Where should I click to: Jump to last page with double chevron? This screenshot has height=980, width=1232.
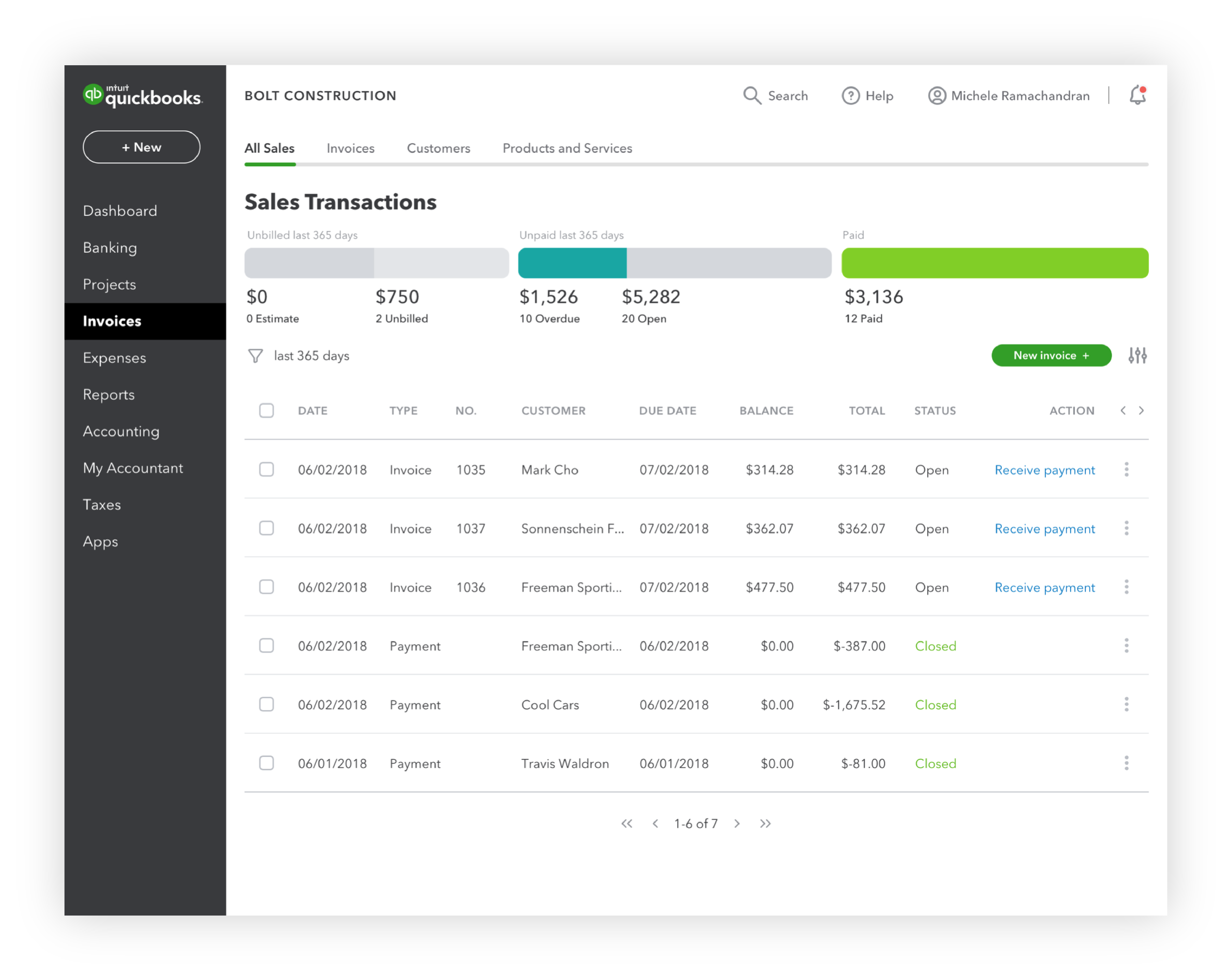pos(765,823)
